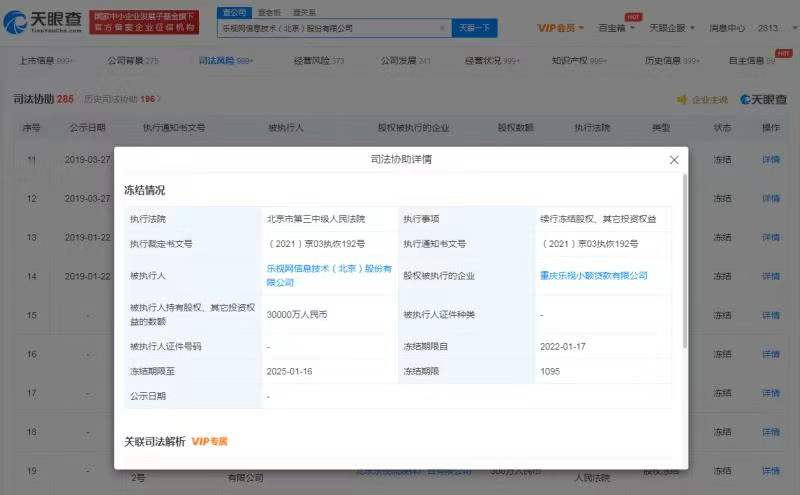Screen dimensions: 800x495
Task: Click the 天眼一下 search button
Action: point(474,28)
